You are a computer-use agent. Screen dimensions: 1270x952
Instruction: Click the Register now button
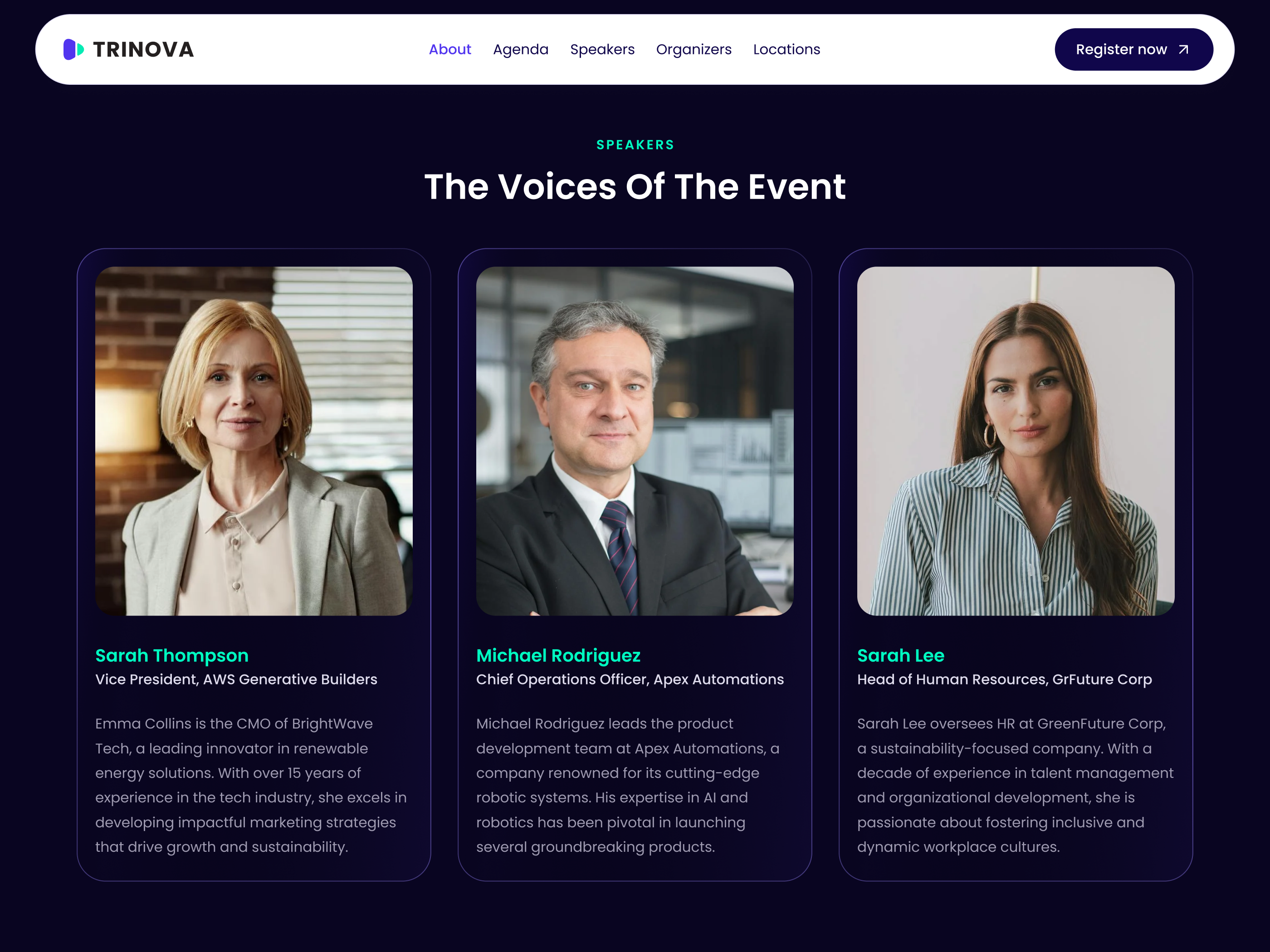pos(1133,49)
